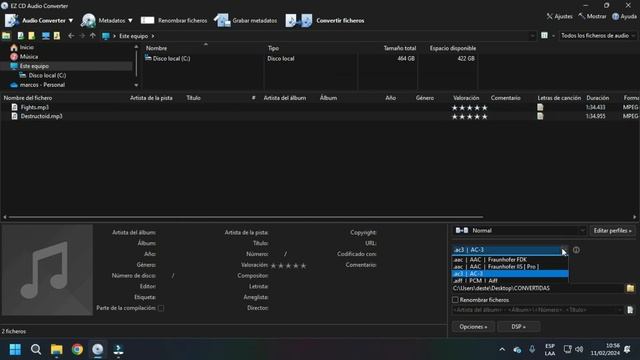Show format info icon

click(x=576, y=250)
